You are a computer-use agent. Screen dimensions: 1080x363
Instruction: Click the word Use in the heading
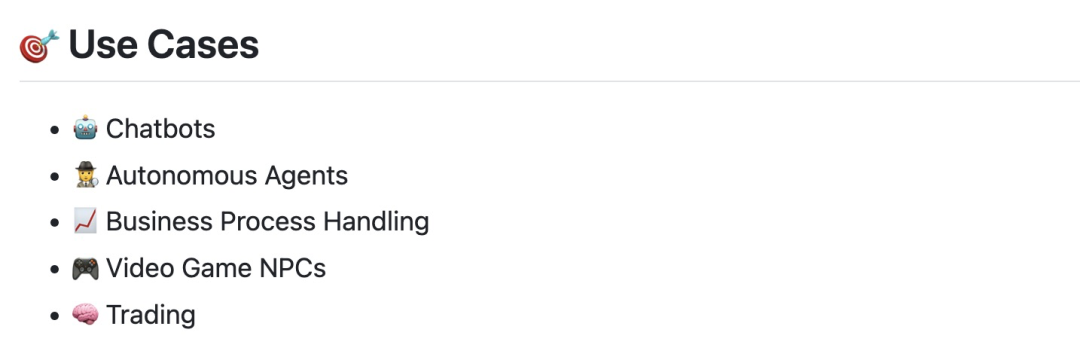tap(102, 45)
